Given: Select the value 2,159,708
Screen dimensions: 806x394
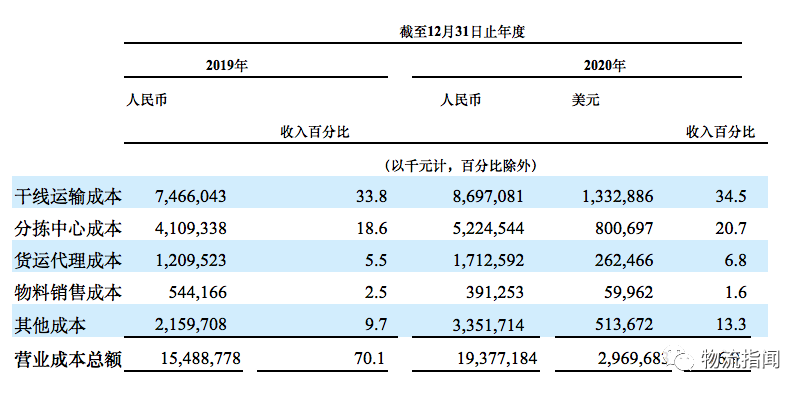Looking at the screenshot, I should 190,325.
